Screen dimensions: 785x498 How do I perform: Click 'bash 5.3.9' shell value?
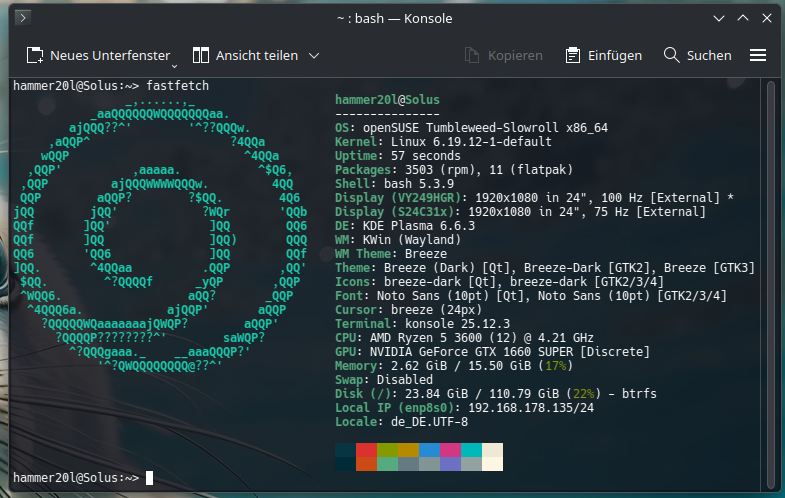(x=419, y=184)
